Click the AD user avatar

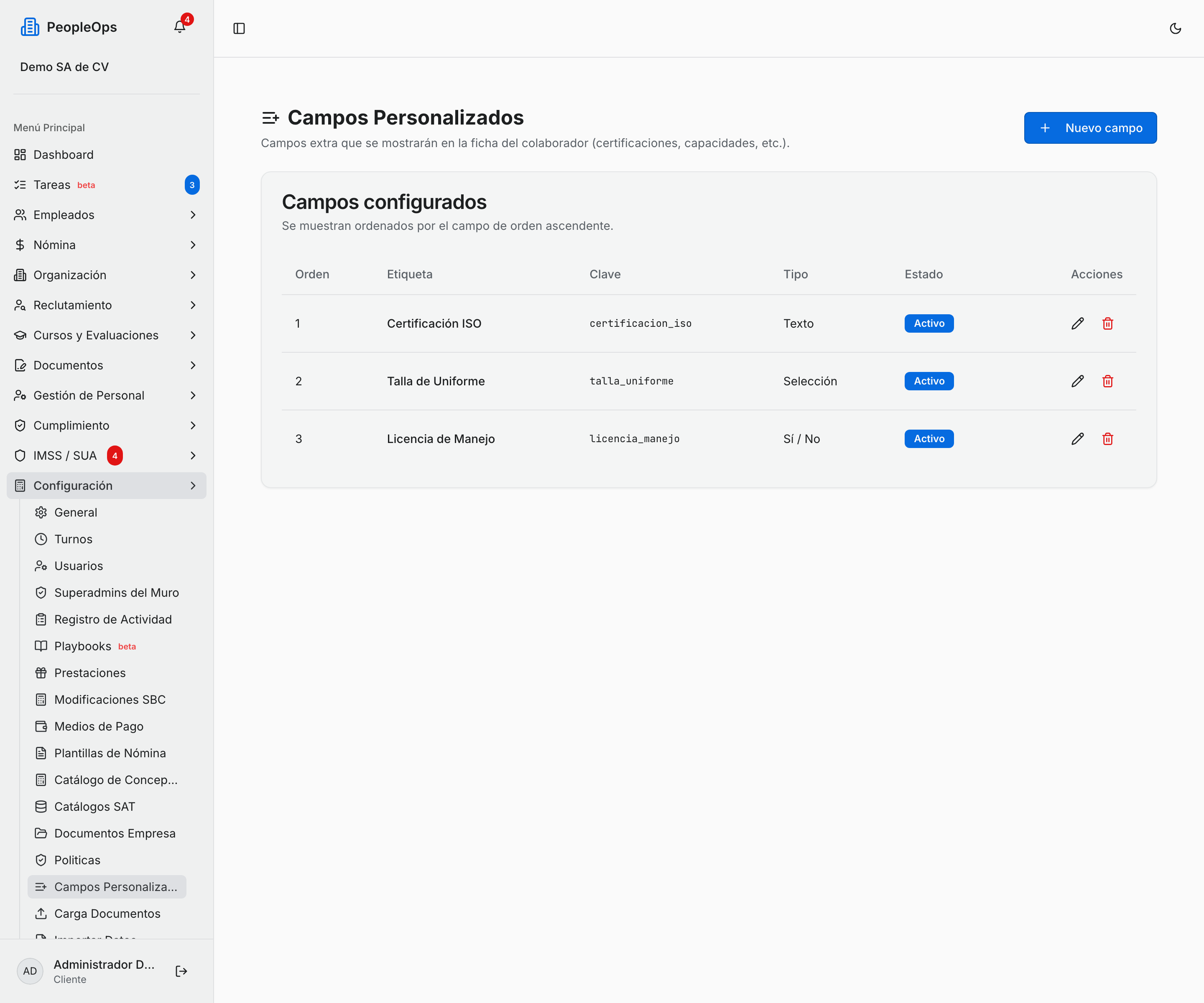tap(30, 971)
